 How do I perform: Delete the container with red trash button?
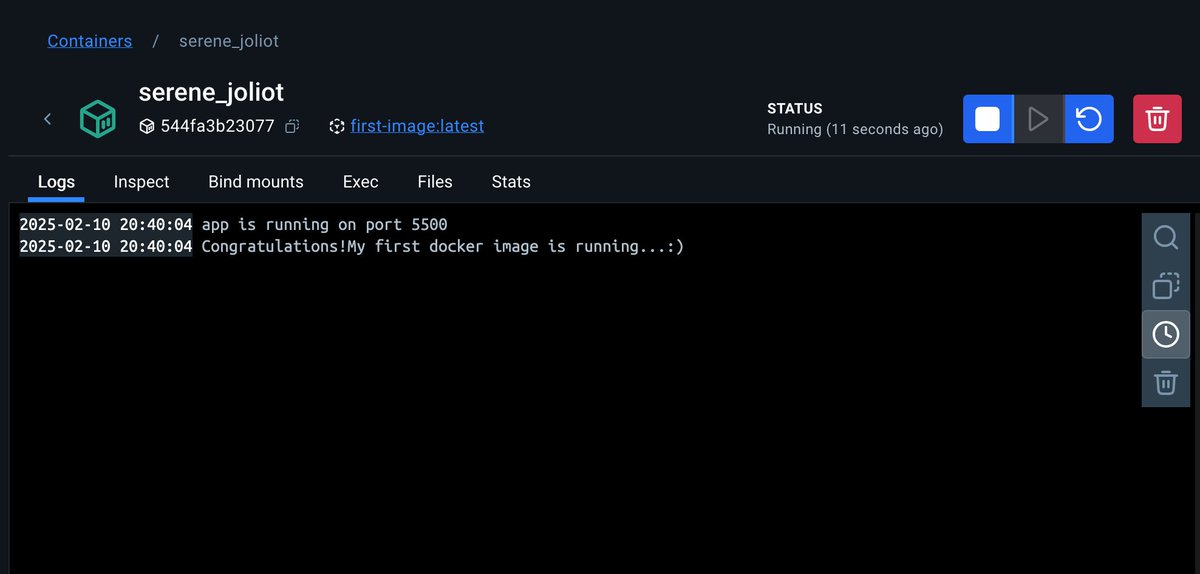pyautogui.click(x=1157, y=119)
